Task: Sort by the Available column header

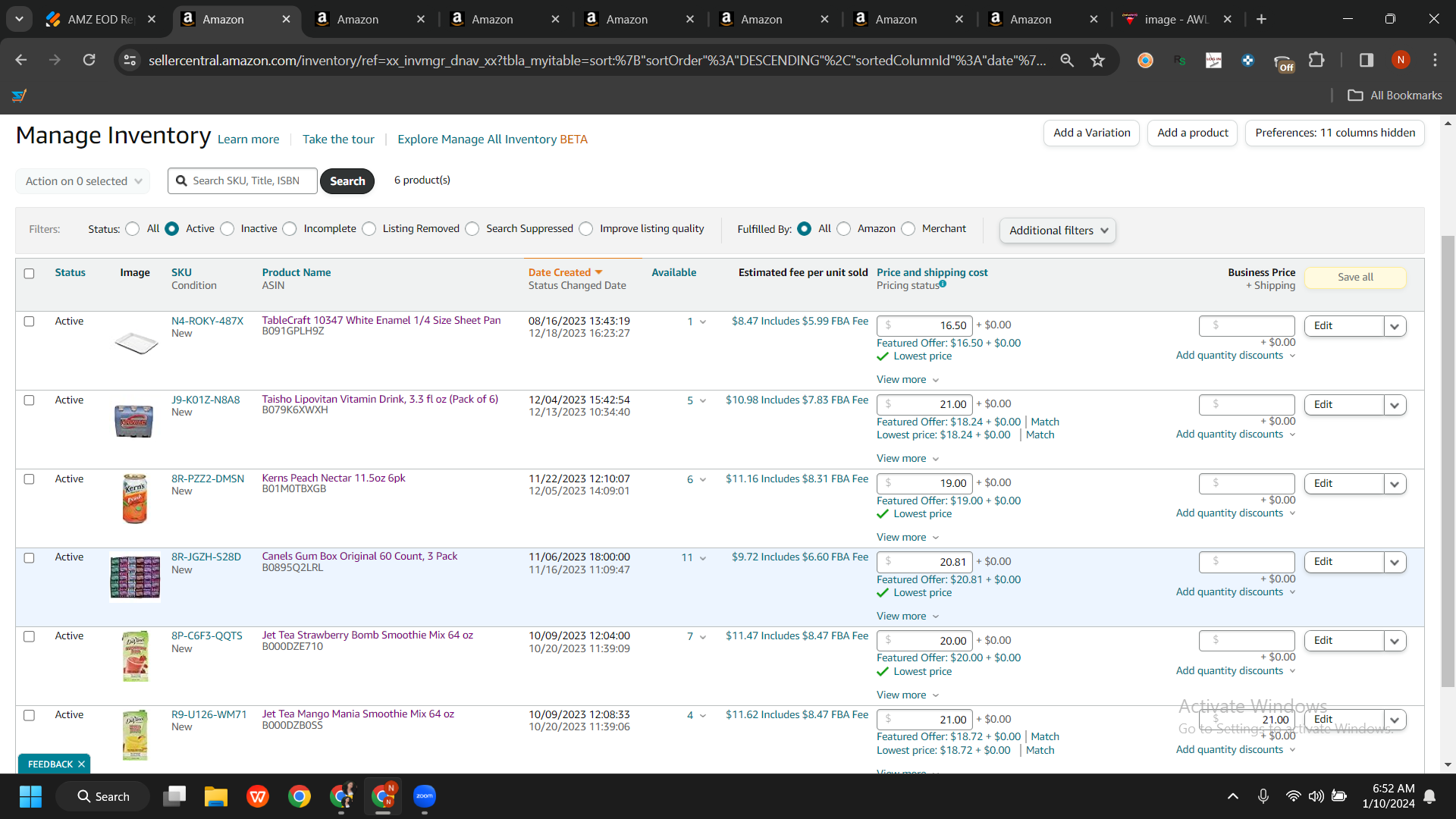Action: [673, 273]
